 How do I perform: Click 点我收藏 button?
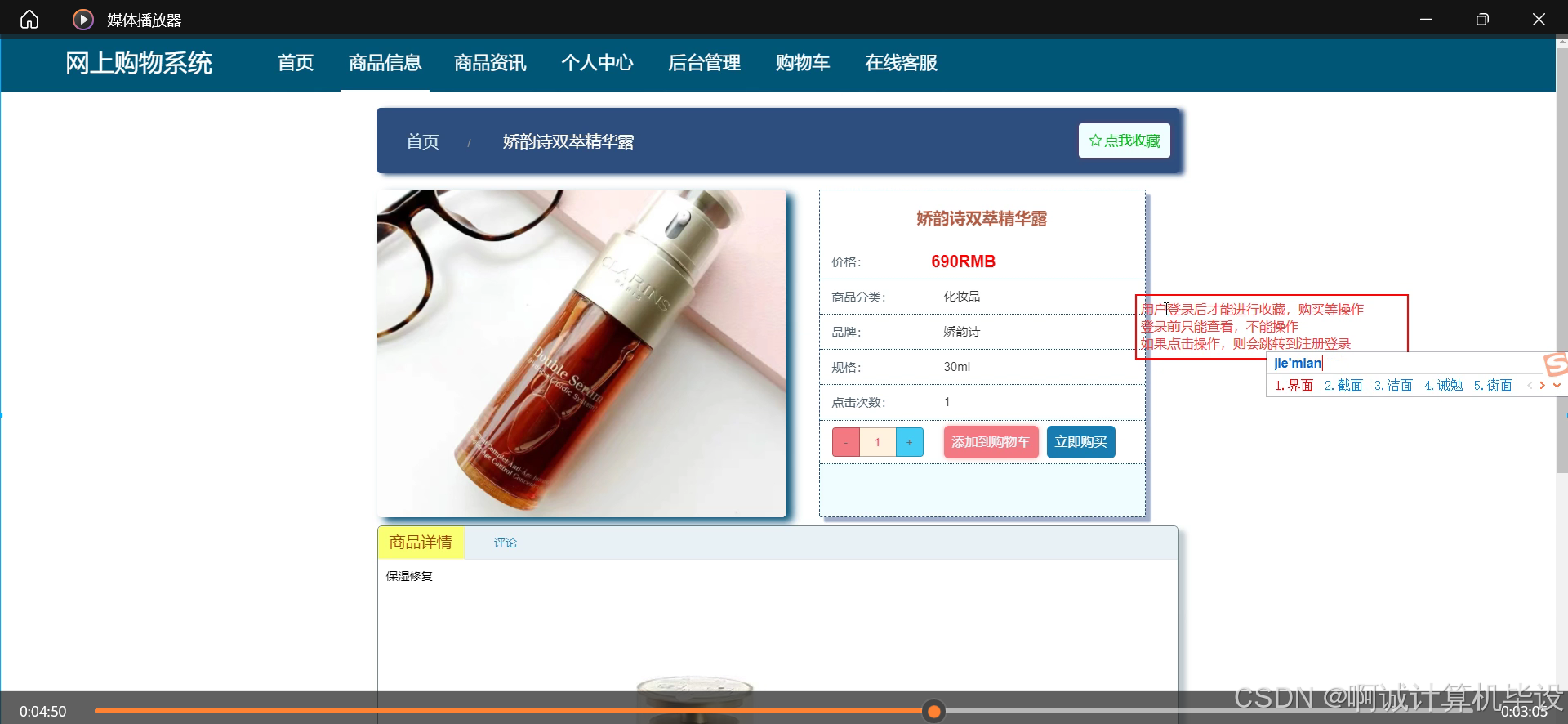(x=1125, y=141)
